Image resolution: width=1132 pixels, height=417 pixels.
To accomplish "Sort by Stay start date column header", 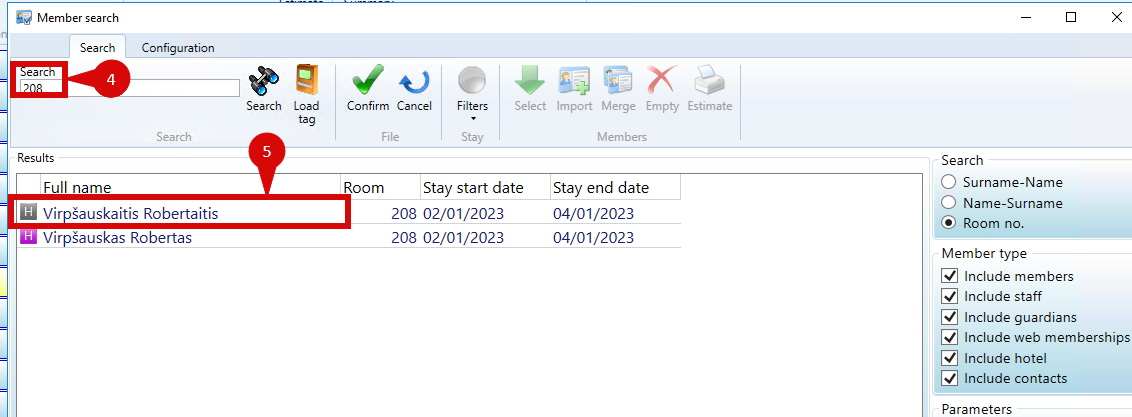I will coord(485,188).
